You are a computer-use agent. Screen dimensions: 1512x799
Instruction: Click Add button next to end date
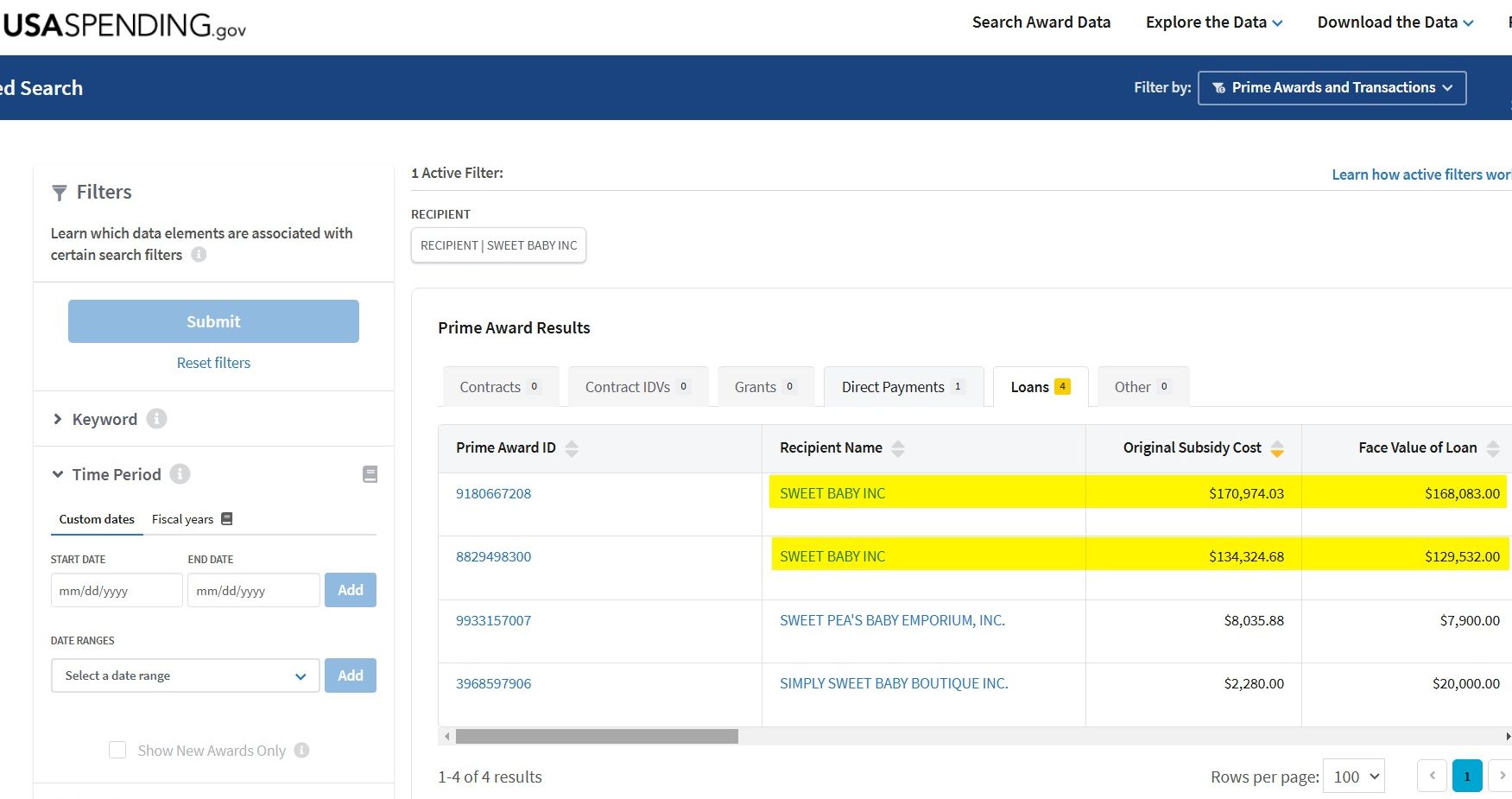click(x=351, y=590)
